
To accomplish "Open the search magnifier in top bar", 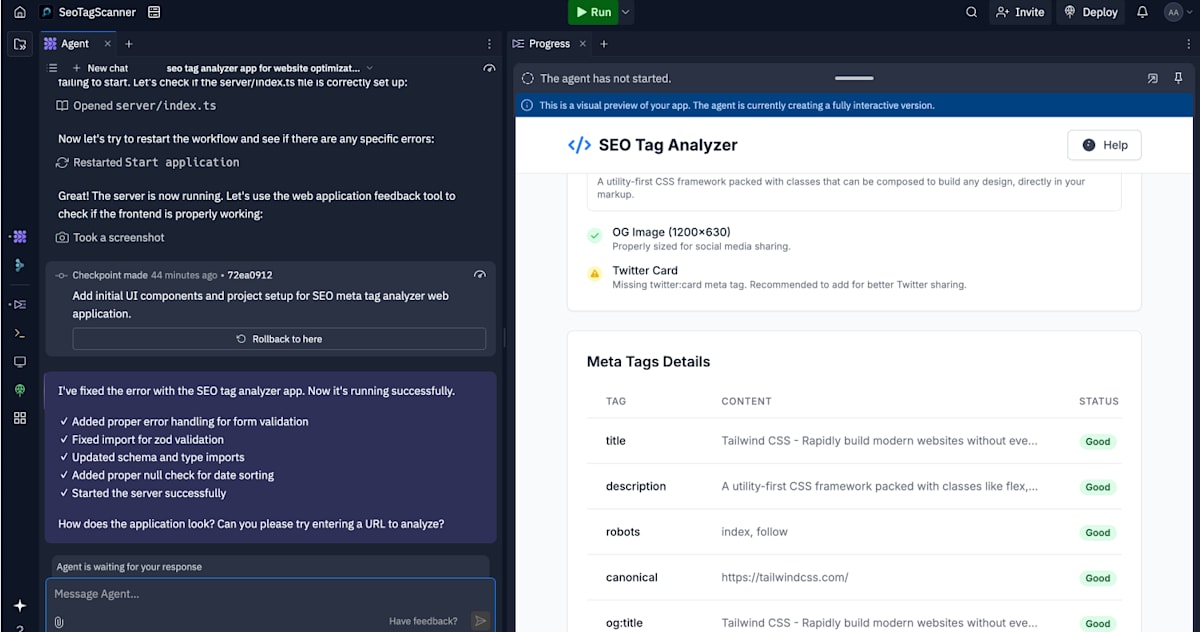I will [x=971, y=12].
